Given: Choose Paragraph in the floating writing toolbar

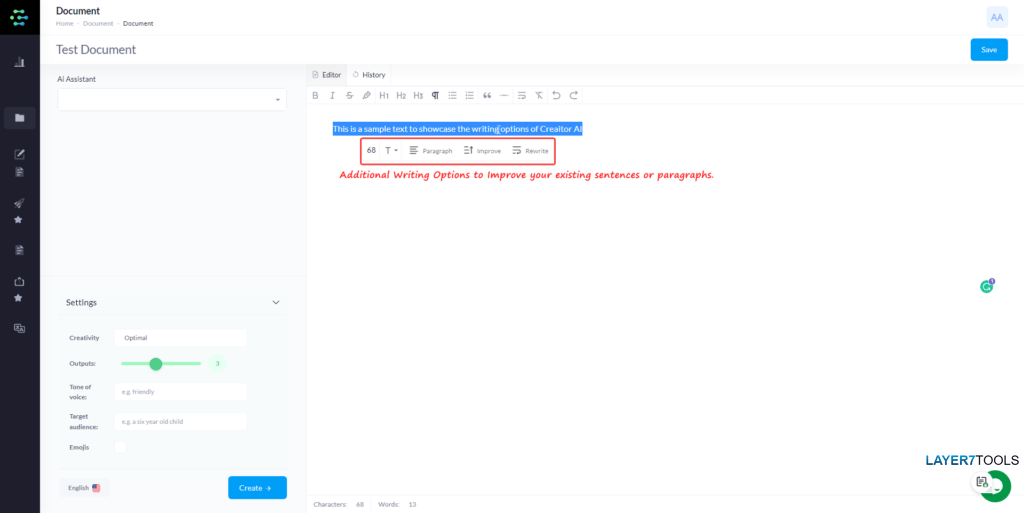Looking at the screenshot, I should tap(430, 151).
